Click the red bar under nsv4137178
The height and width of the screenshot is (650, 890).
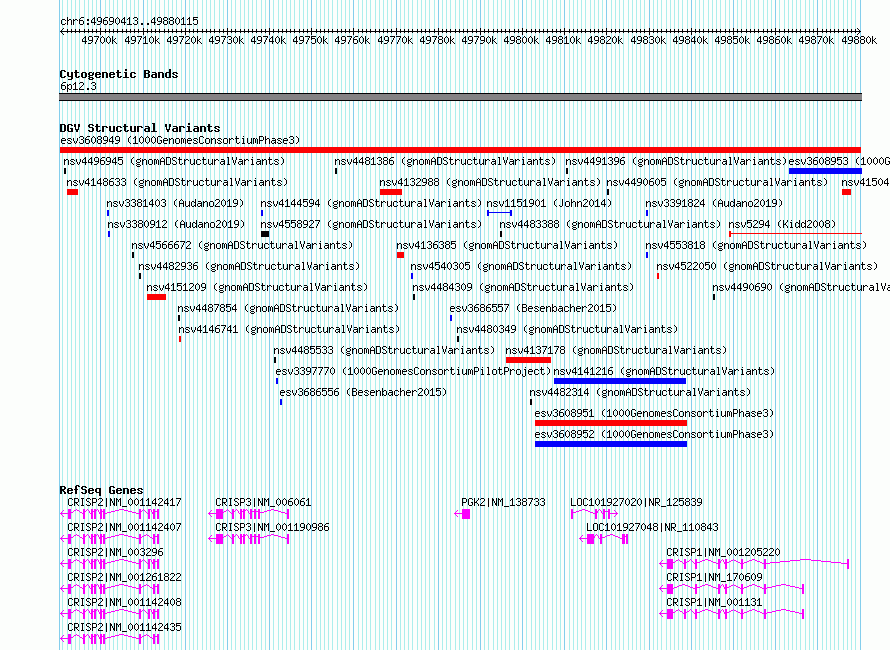[528, 360]
